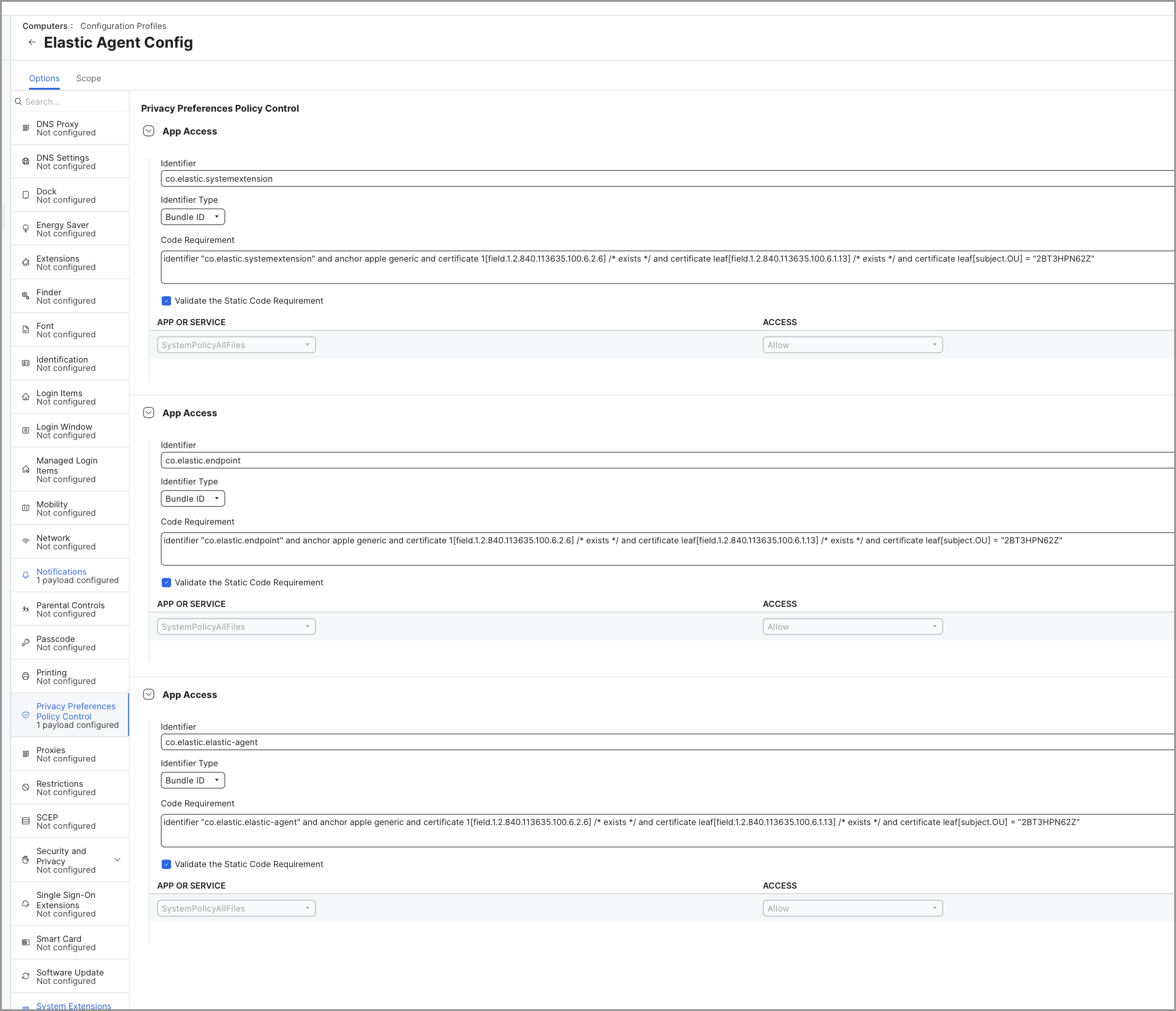Expand the Security and Privacy sidebar item
Screen dimensions: 1176x1011
pos(117,860)
